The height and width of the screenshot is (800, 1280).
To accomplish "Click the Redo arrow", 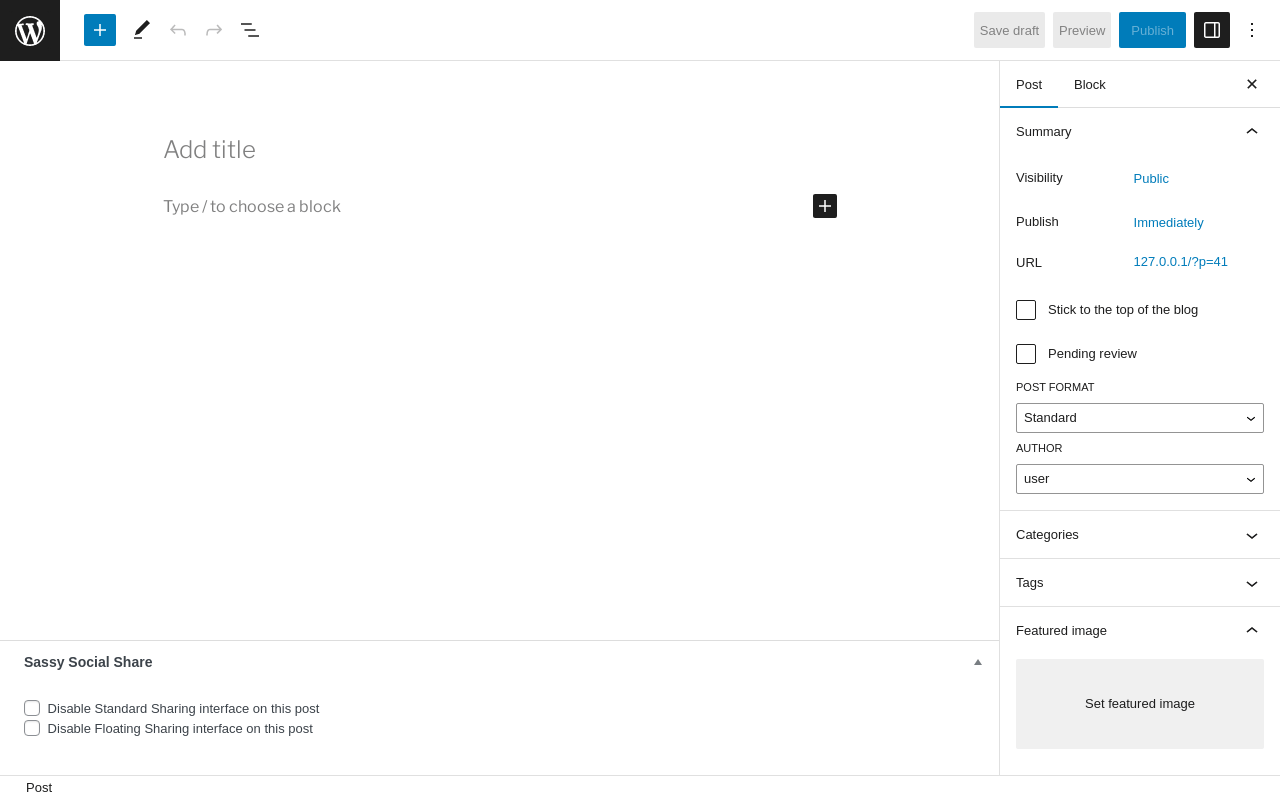I will point(214,30).
